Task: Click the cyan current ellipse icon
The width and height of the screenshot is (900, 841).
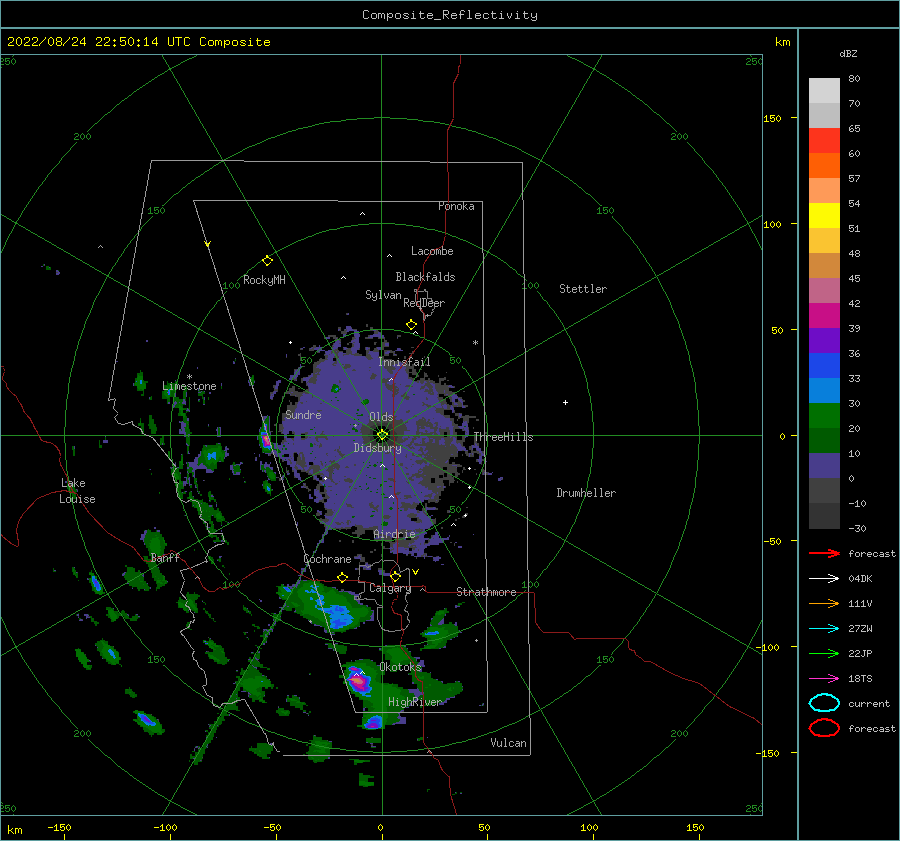Action: (824, 703)
